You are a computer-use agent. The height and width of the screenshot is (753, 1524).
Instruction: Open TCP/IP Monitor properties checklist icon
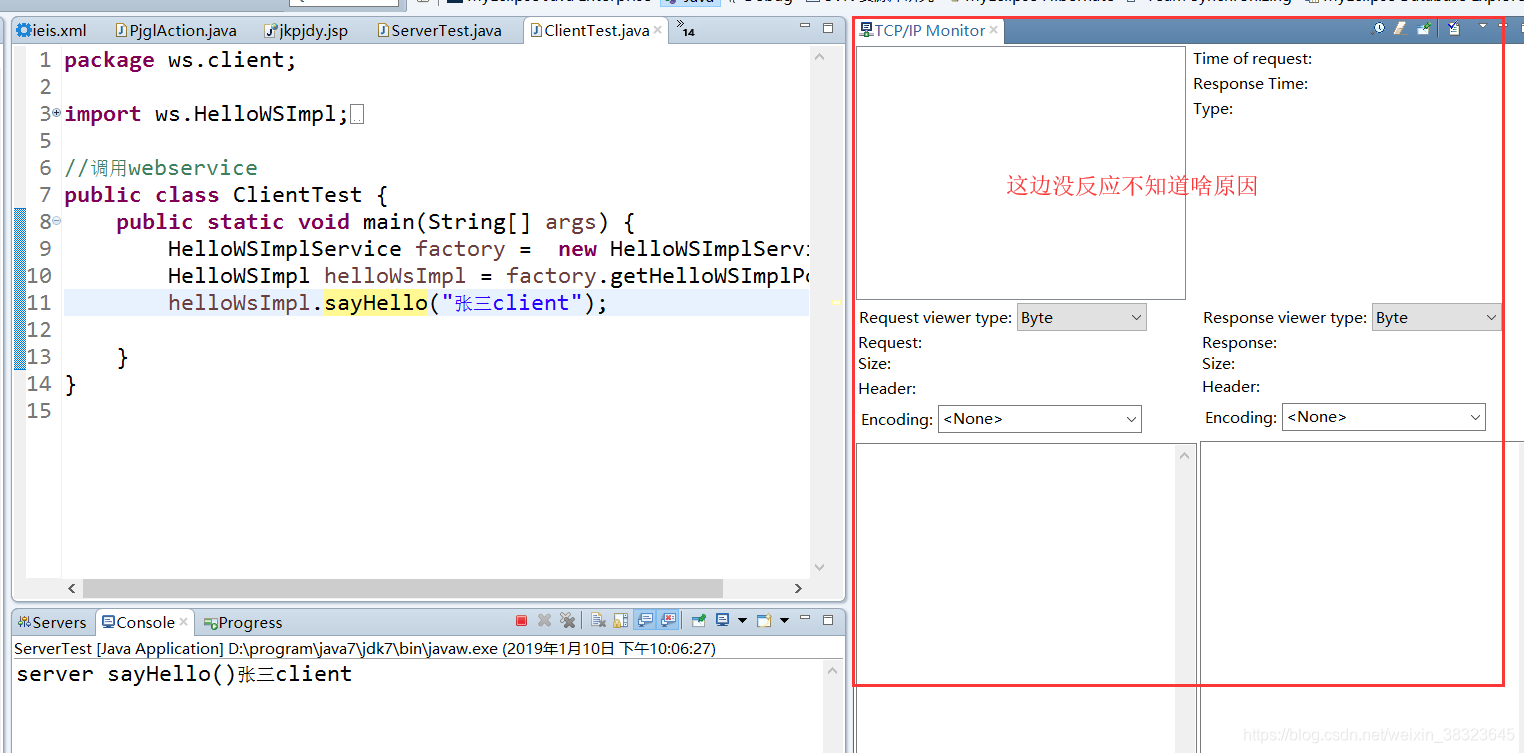coord(1454,28)
